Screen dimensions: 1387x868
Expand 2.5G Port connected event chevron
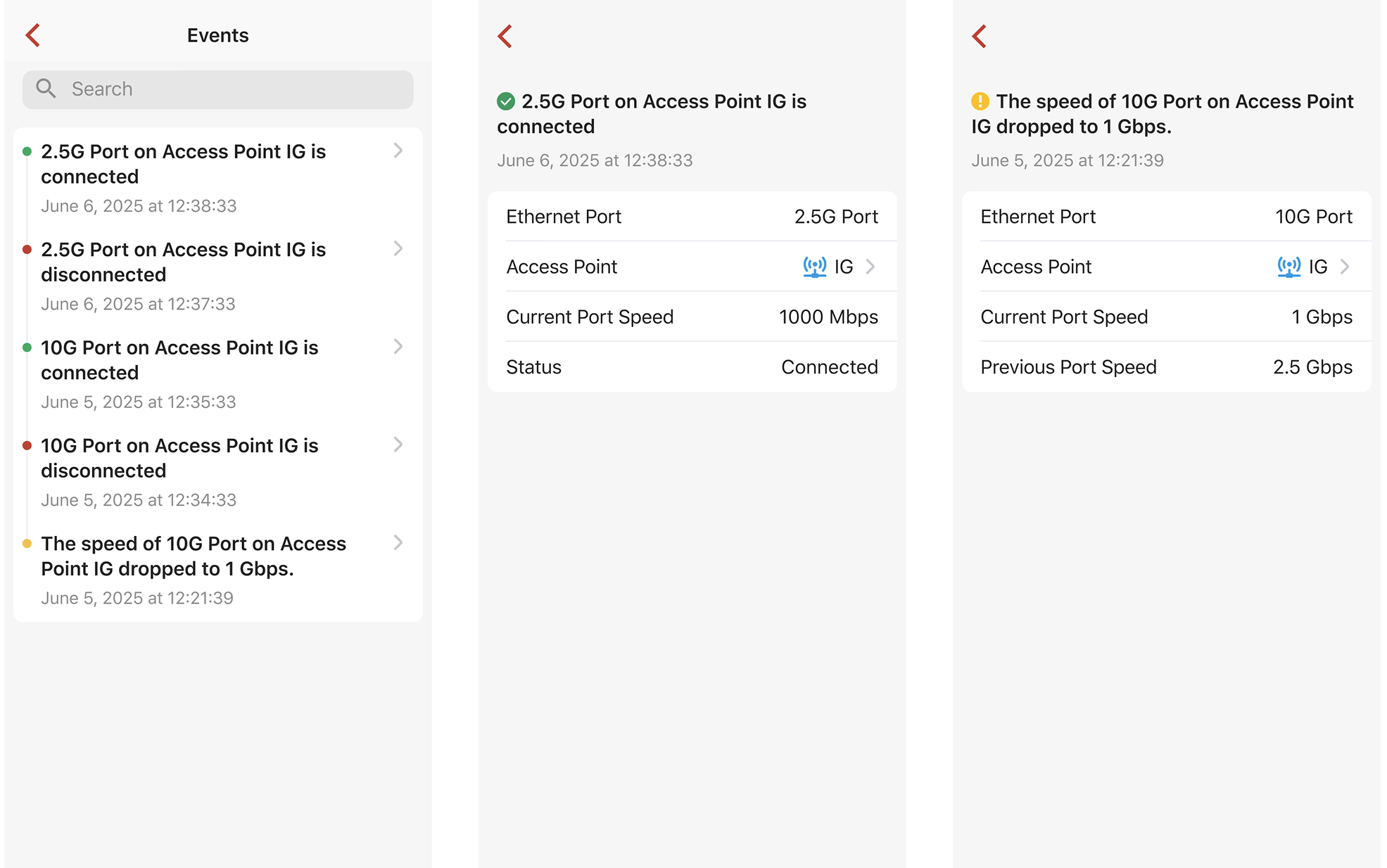click(x=398, y=151)
